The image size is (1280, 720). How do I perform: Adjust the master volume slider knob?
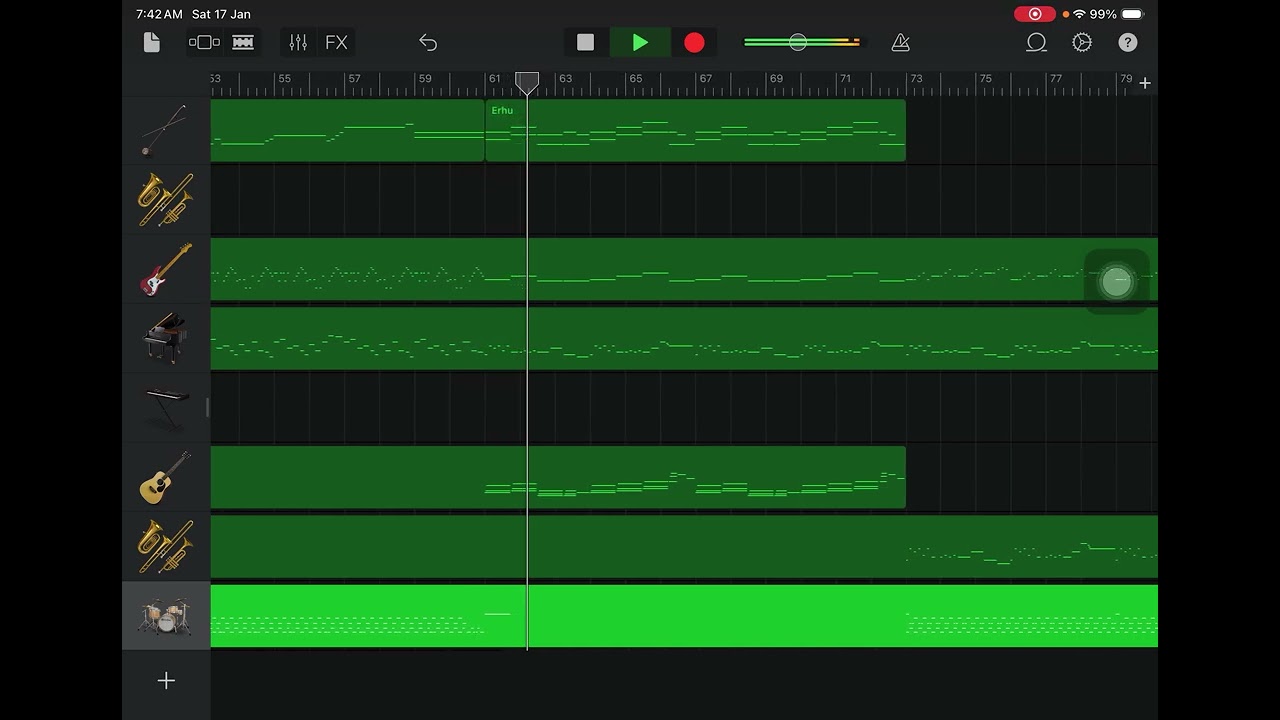point(797,42)
